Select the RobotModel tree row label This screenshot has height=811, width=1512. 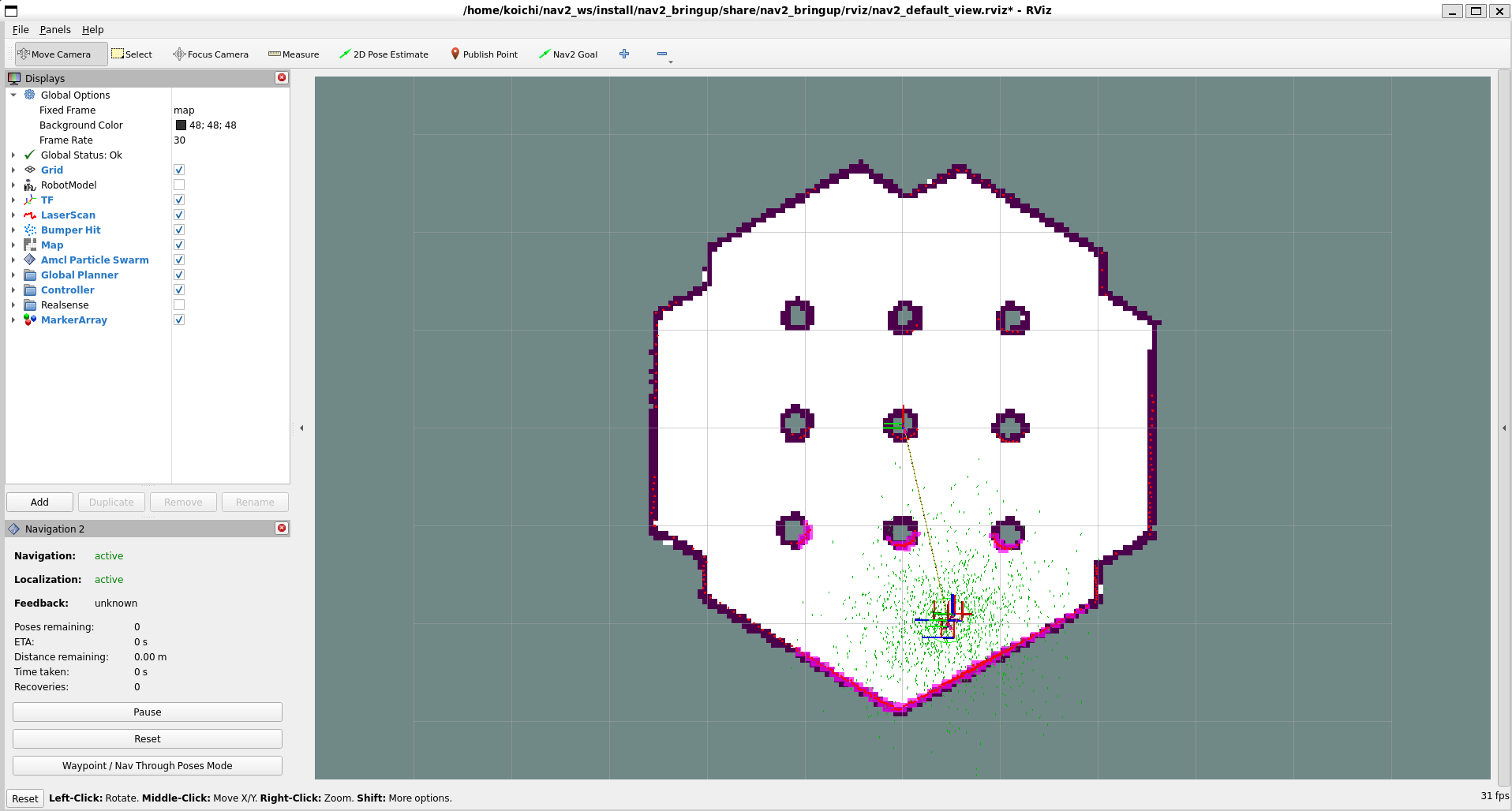69,185
